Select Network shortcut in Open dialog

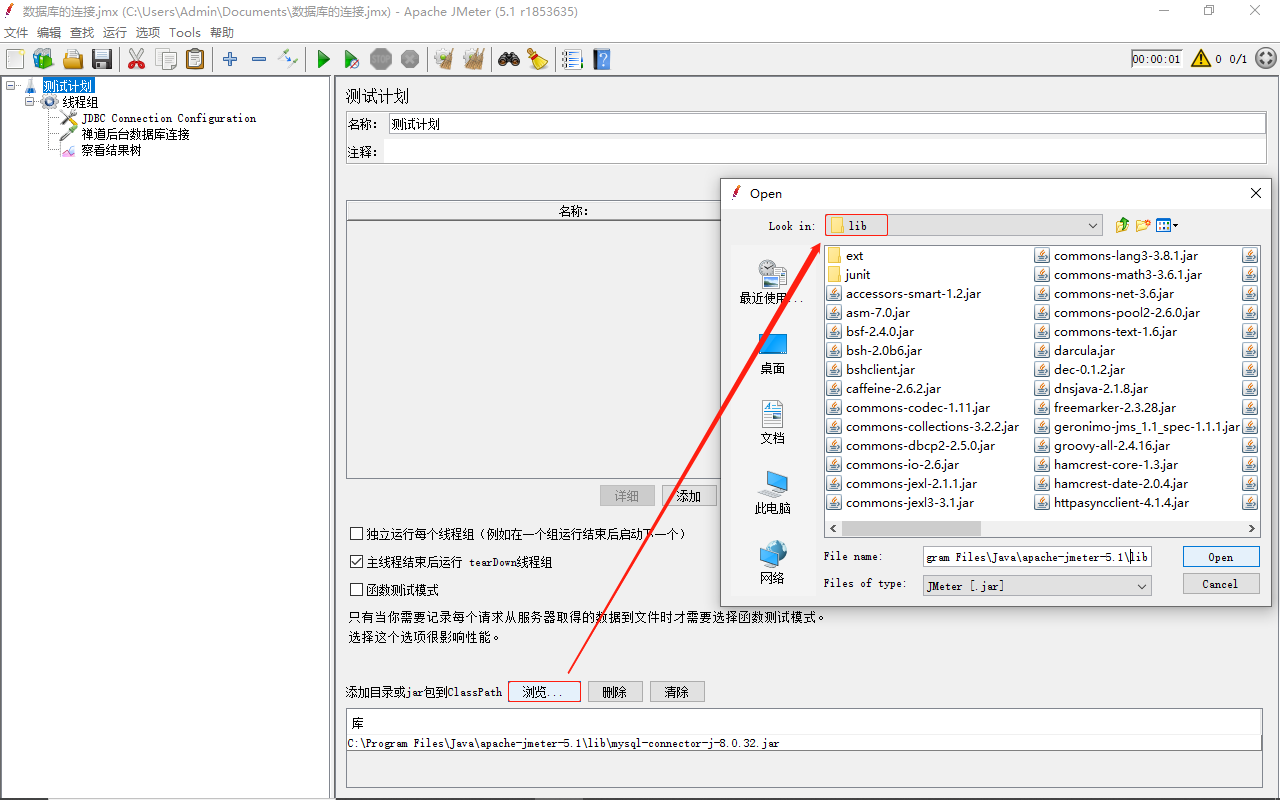[x=772, y=562]
